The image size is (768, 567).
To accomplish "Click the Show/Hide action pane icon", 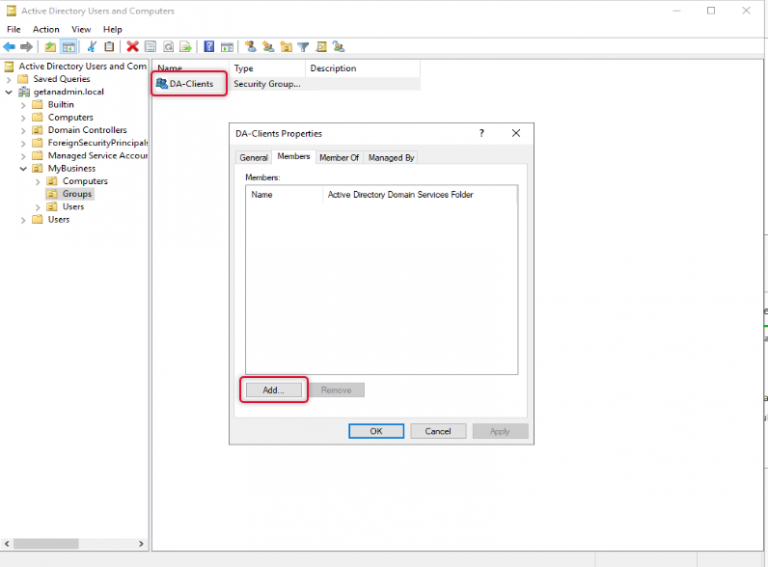I will (227, 47).
